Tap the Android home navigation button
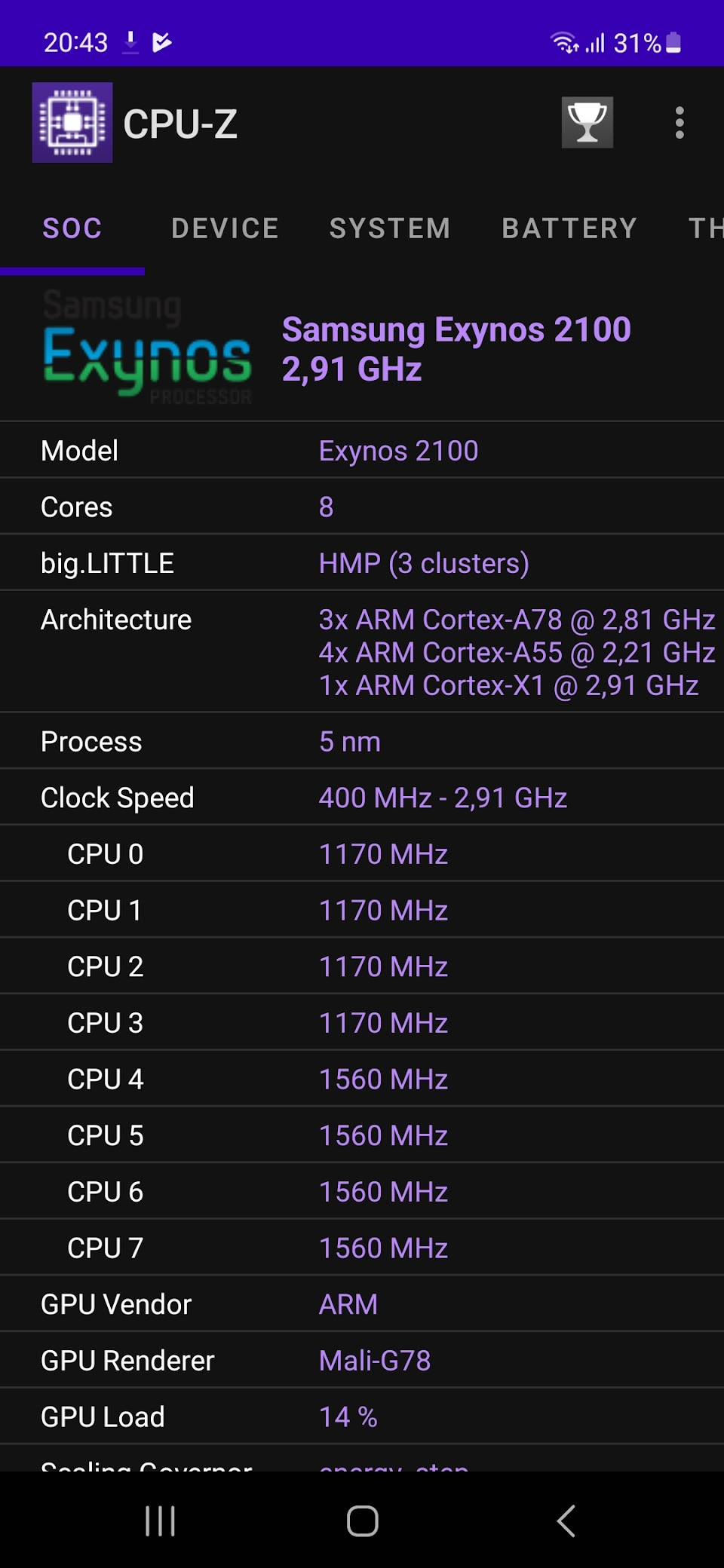724x1568 pixels. click(362, 1521)
